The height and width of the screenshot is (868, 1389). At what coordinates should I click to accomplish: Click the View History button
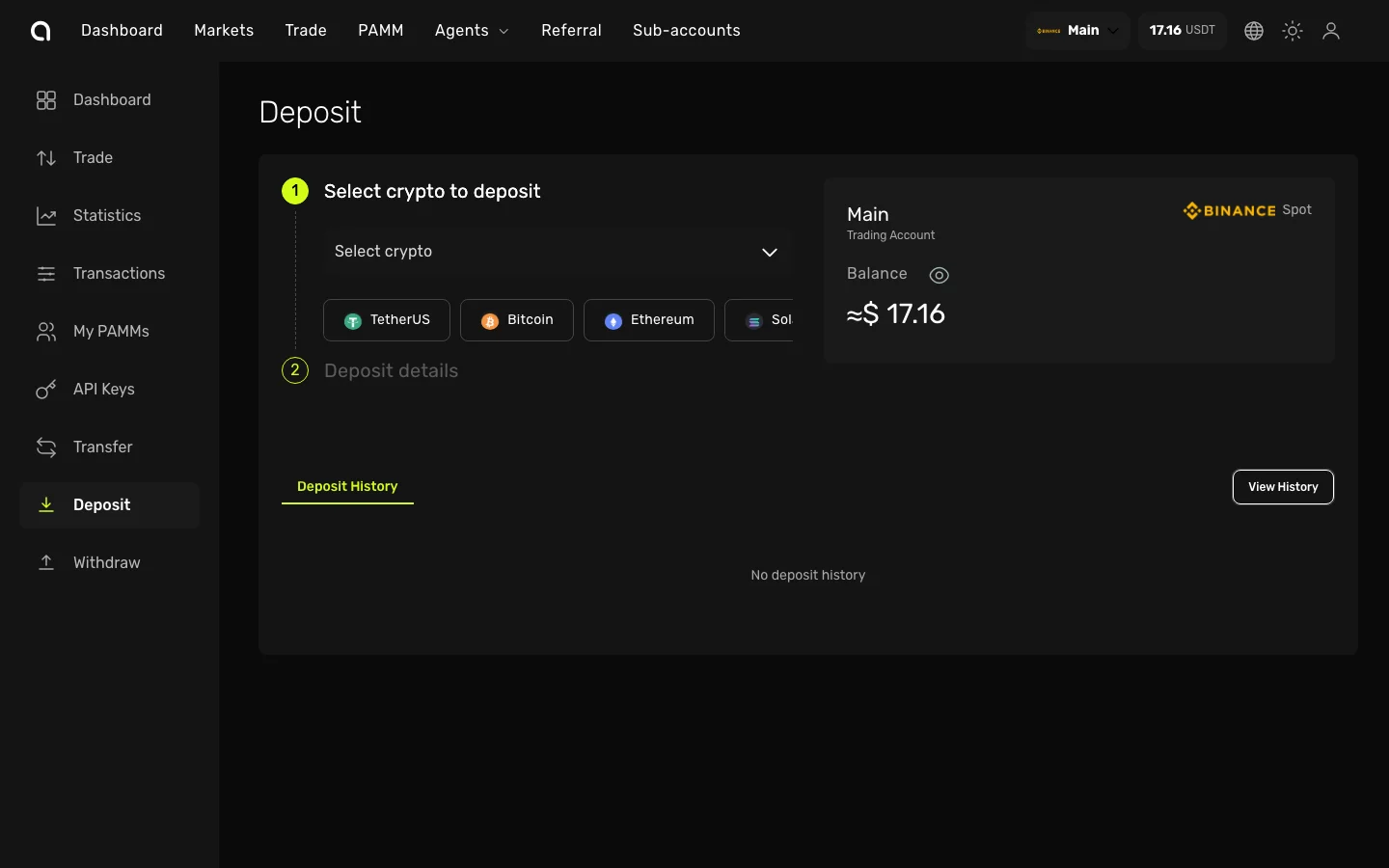(1283, 487)
